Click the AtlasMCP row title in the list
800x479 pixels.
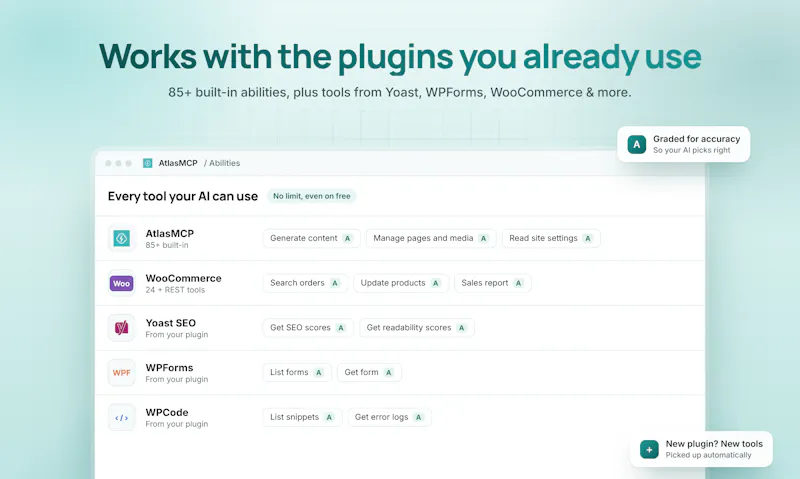click(169, 233)
